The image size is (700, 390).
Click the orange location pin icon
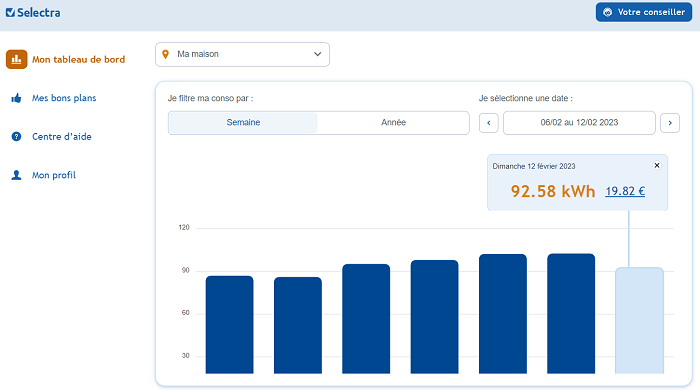point(166,54)
